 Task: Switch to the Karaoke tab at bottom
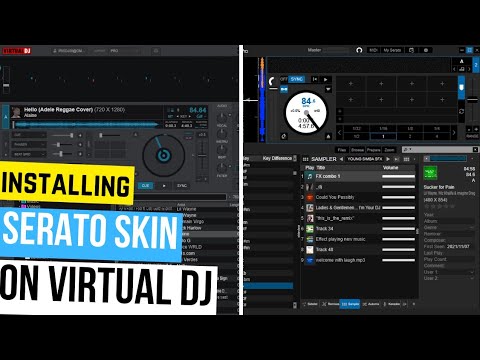click(392, 304)
